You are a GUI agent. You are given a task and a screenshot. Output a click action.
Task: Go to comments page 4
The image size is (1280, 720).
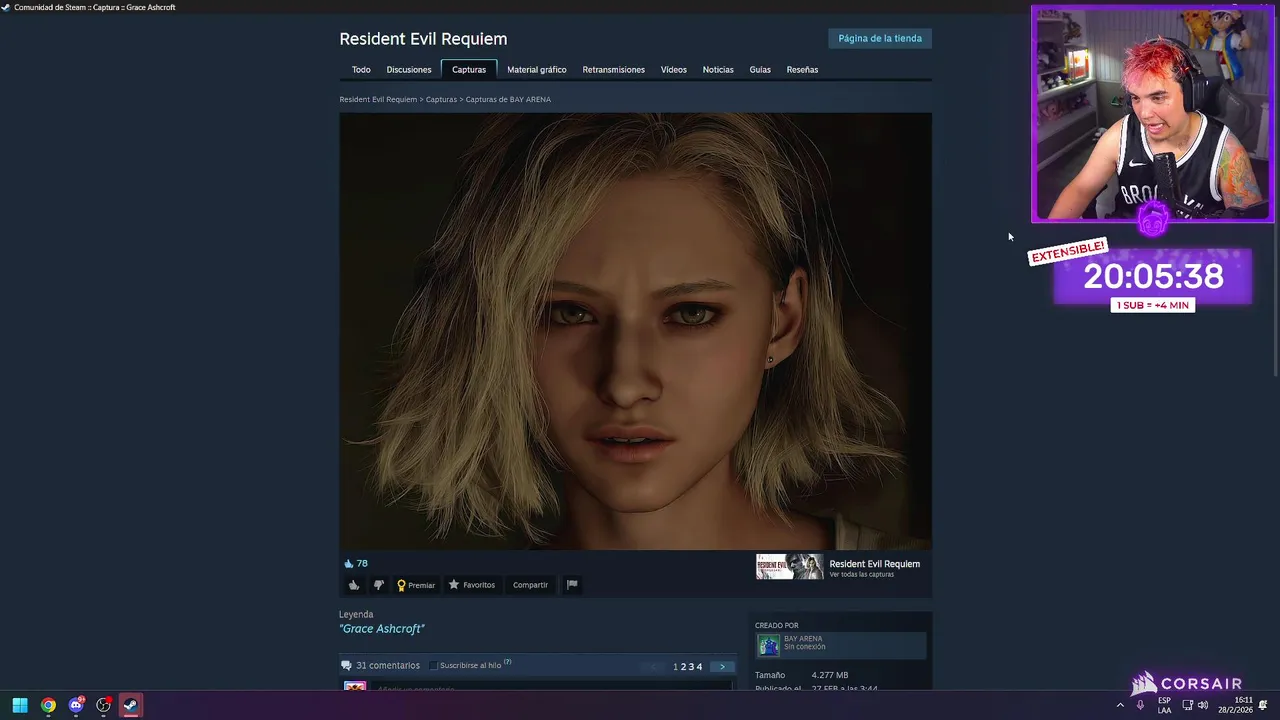click(699, 666)
